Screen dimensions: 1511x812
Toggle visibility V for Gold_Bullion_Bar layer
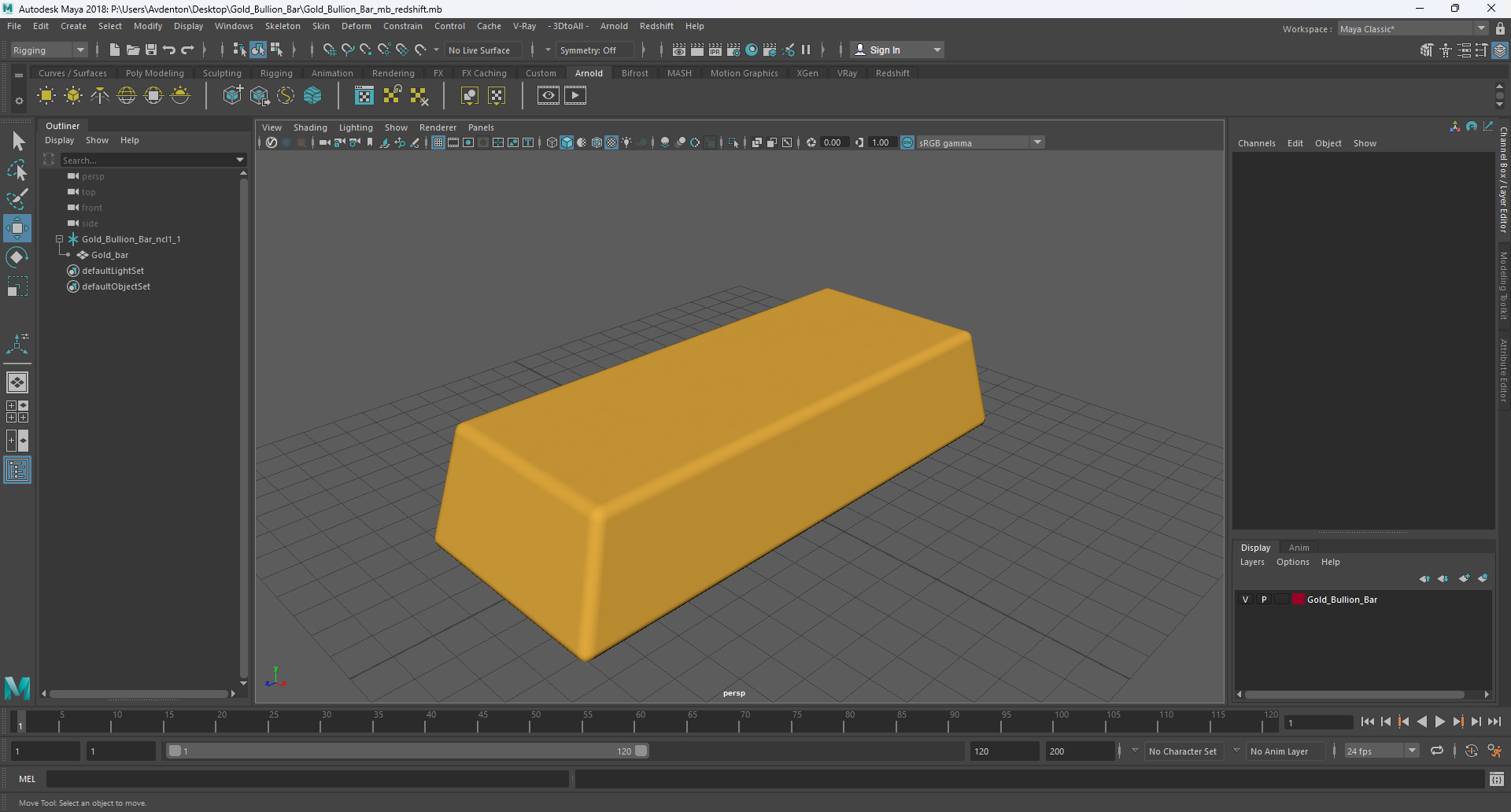pyautogui.click(x=1245, y=600)
